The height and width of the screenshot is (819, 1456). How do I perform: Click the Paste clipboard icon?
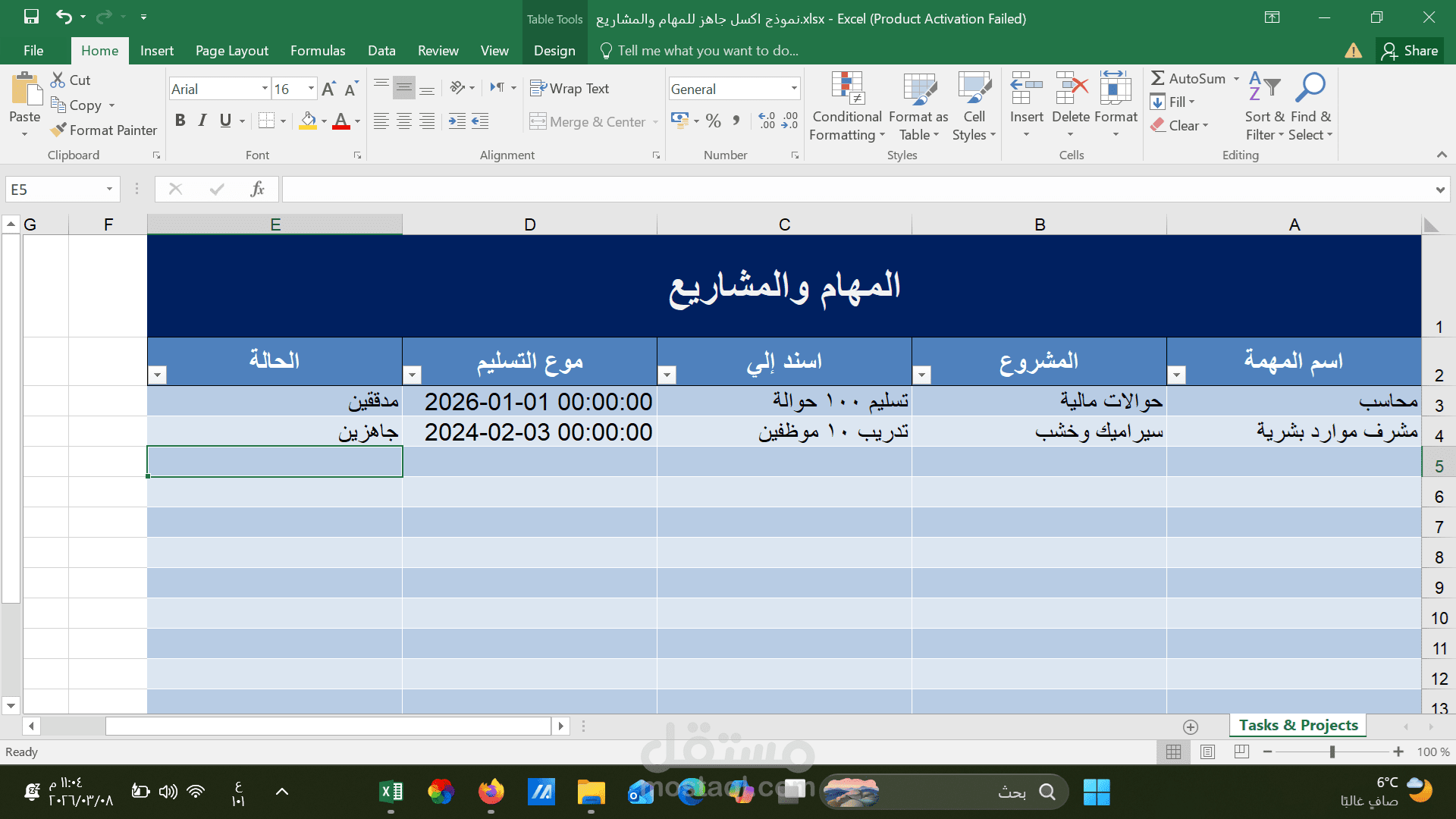tap(25, 89)
